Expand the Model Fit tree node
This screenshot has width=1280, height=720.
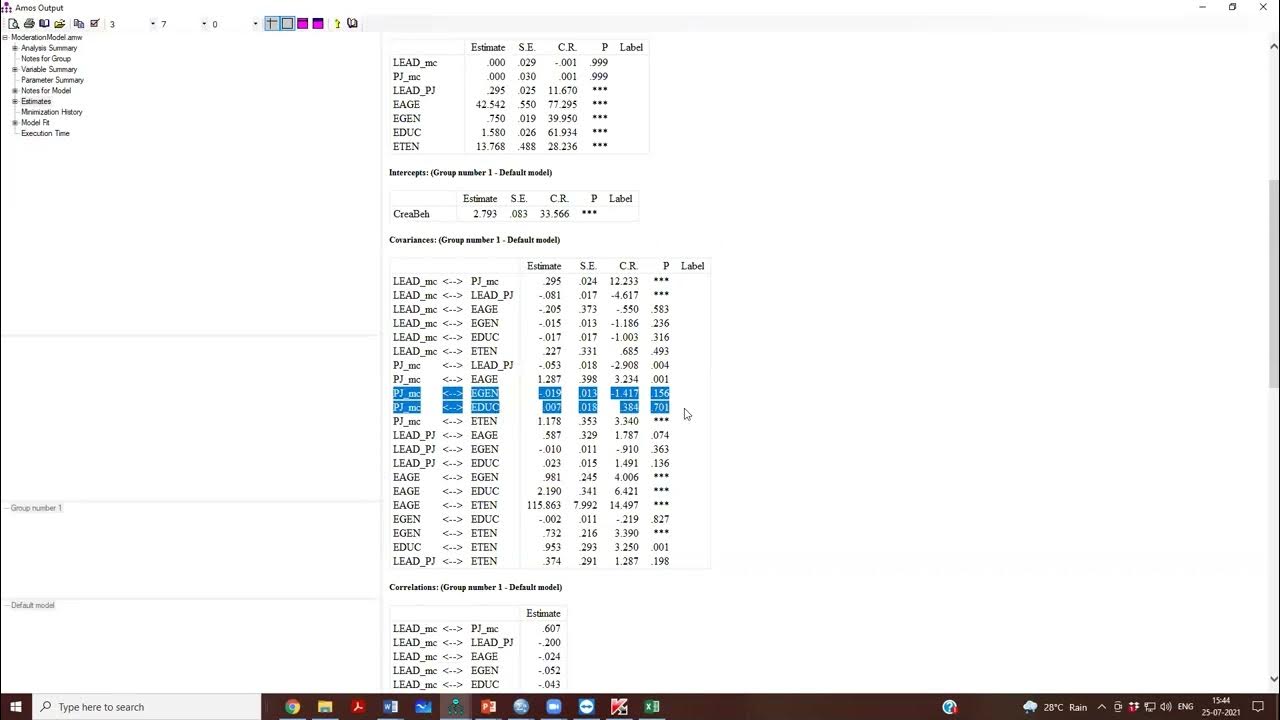tap(15, 123)
